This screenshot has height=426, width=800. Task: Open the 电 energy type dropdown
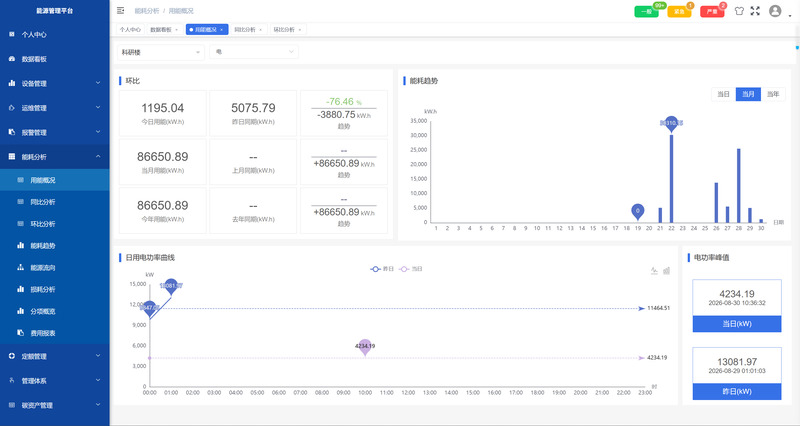click(254, 52)
